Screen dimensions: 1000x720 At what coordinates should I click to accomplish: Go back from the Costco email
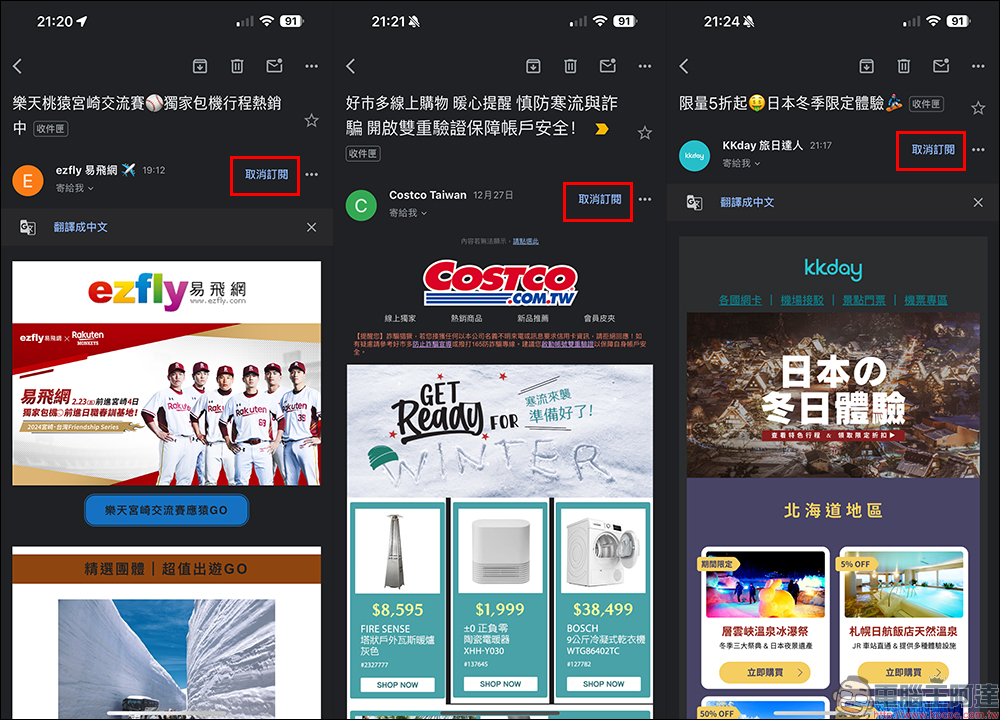pos(350,66)
